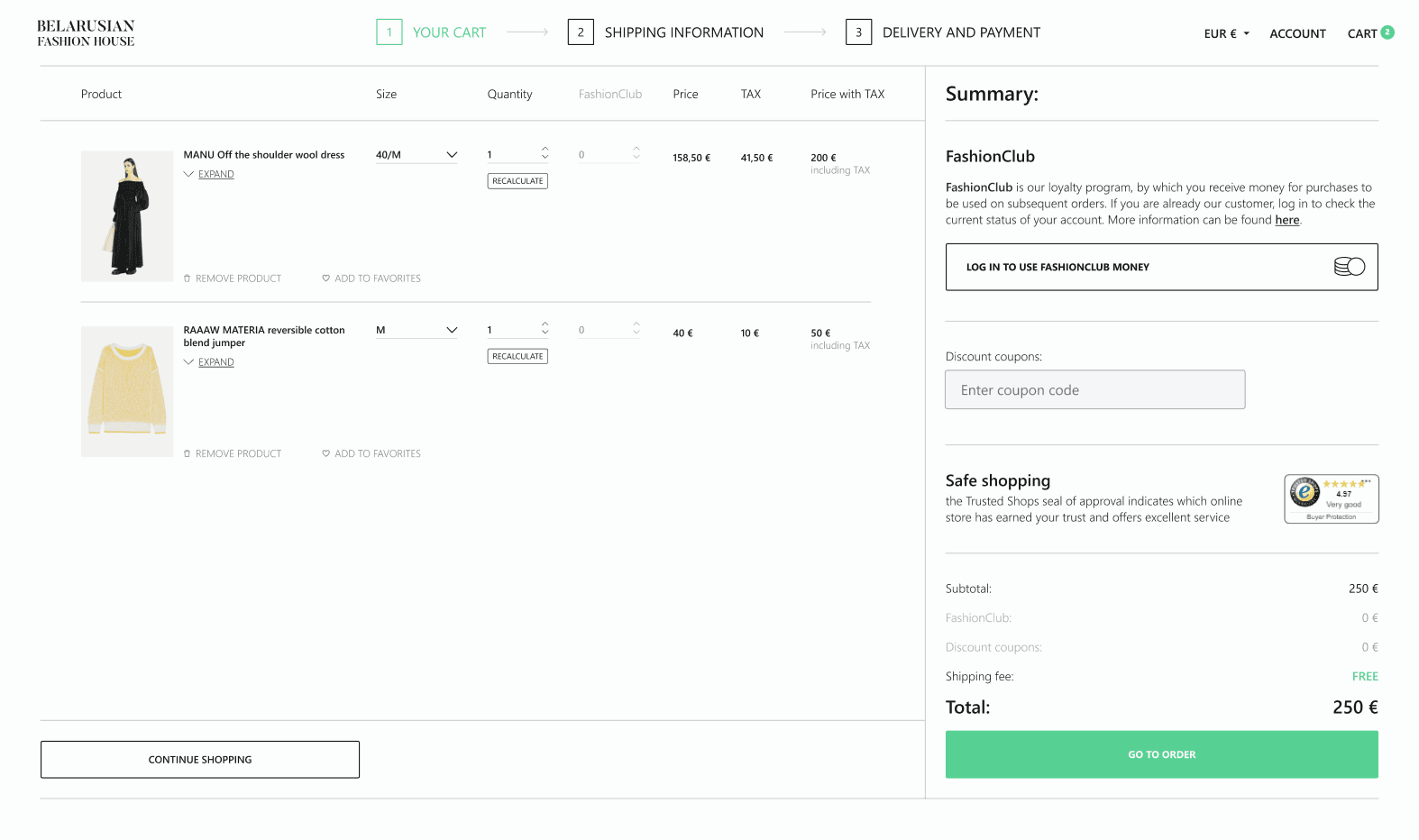This screenshot has width=1419, height=840.
Task: Open the M size dropdown for RAAAW jumper
Action: [417, 330]
